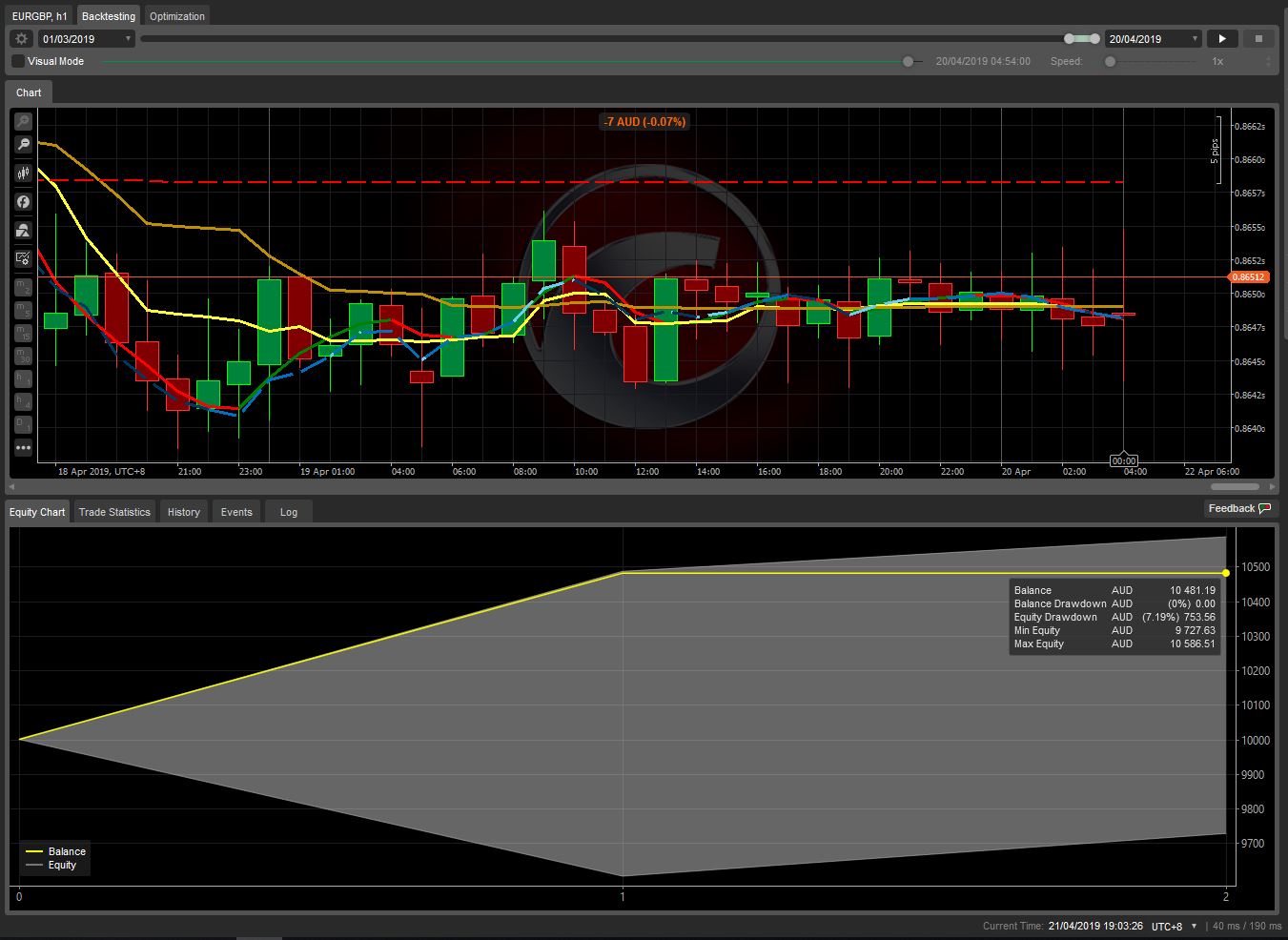Viewport: 1288px width, 940px height.
Task: Open the History tab
Action: (184, 512)
